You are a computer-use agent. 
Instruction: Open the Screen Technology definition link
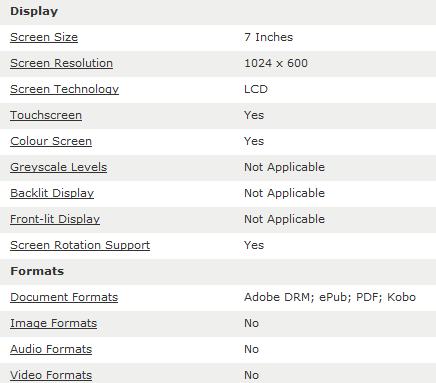(64, 89)
